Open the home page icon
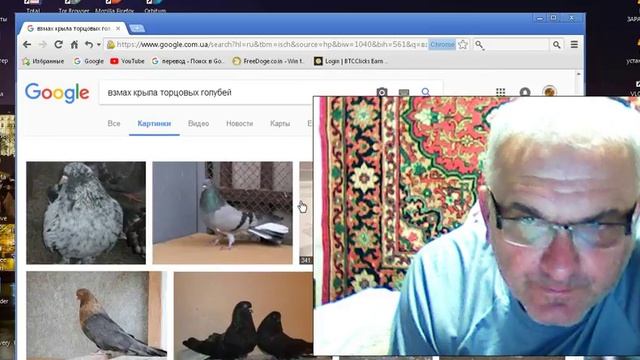 tap(74, 44)
